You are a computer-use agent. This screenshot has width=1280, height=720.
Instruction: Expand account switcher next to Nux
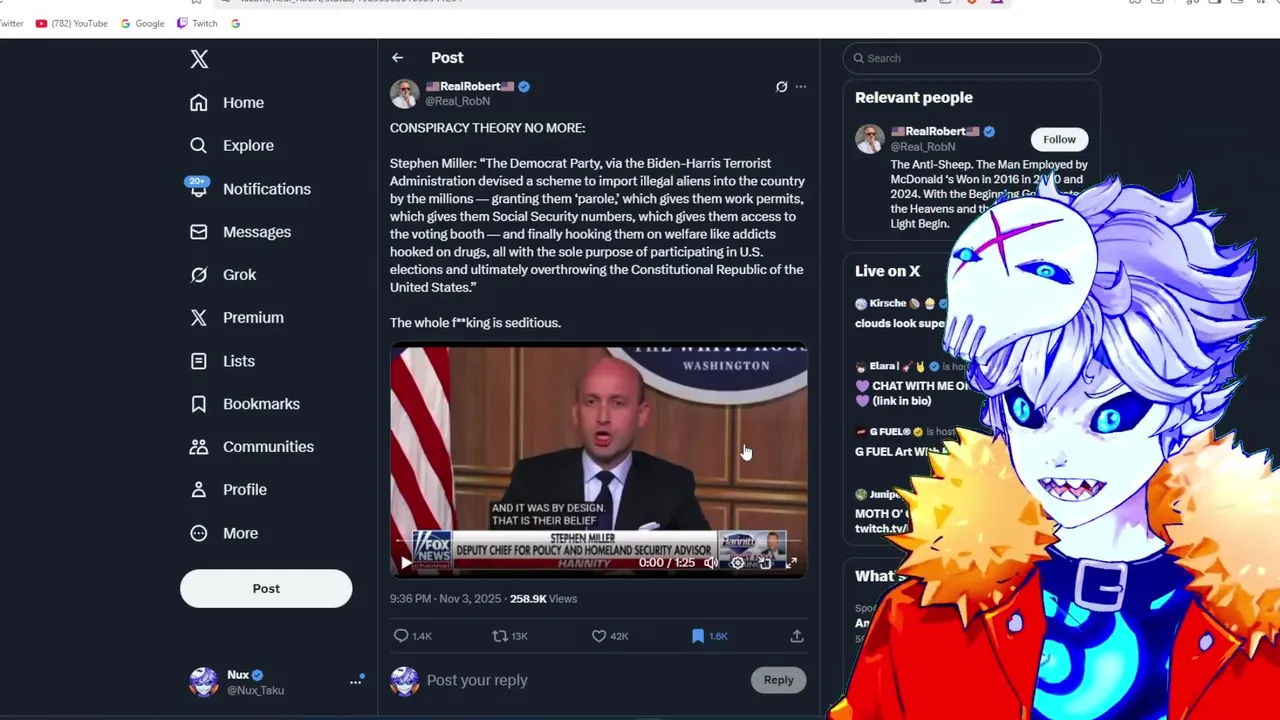(x=355, y=681)
